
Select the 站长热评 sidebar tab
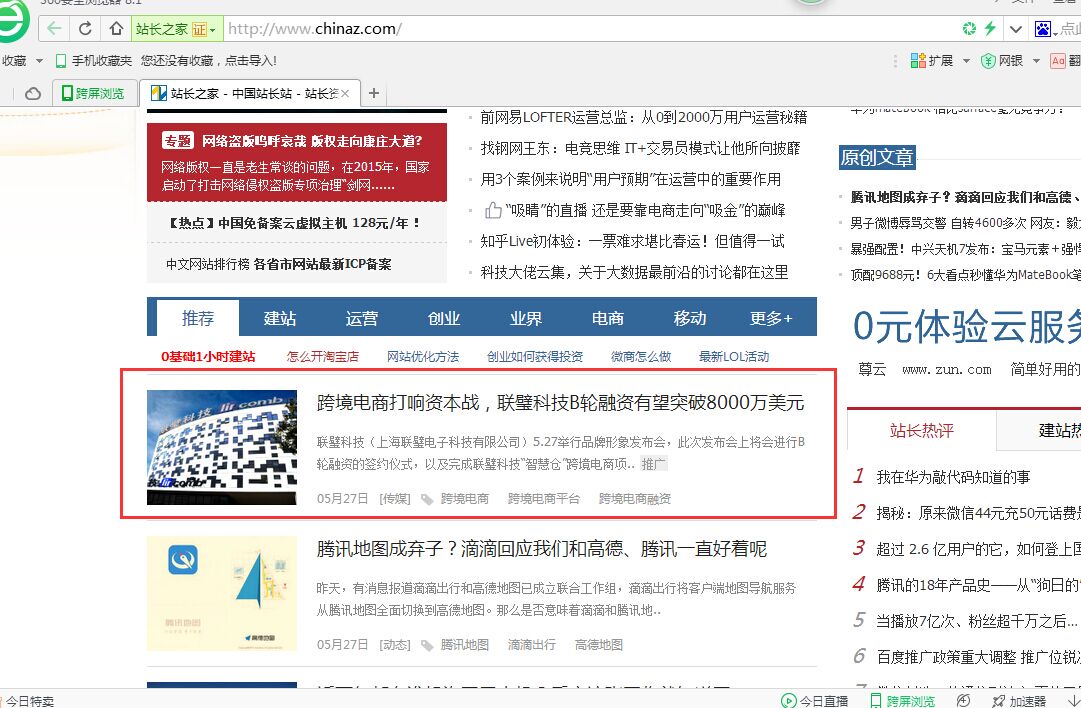pos(922,431)
